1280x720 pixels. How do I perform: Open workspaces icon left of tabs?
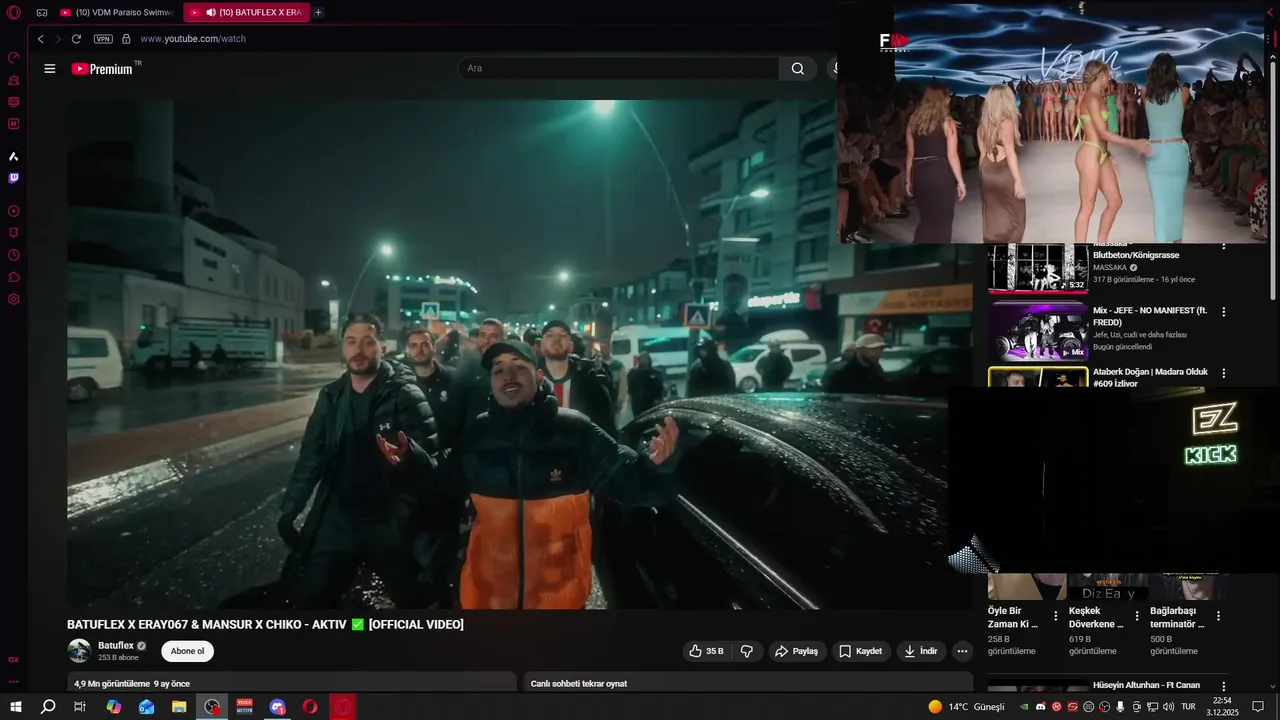pos(42,12)
